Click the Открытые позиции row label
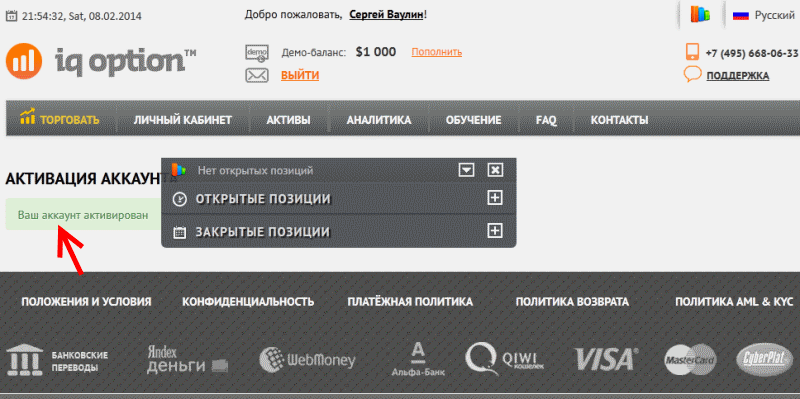Image resolution: width=800 pixels, height=399 pixels. [x=263, y=199]
